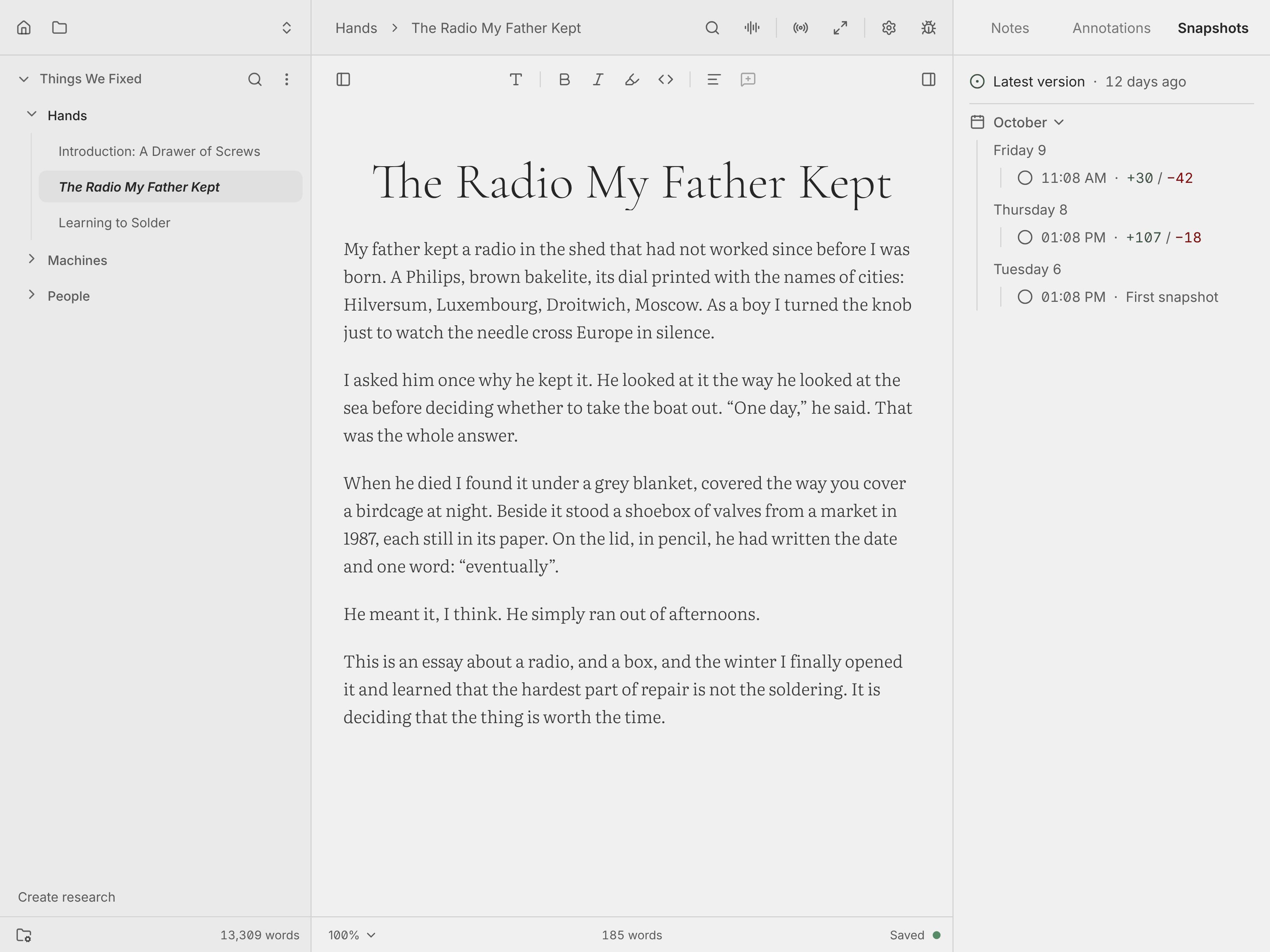
Task: Click Create research
Action: 67,897
